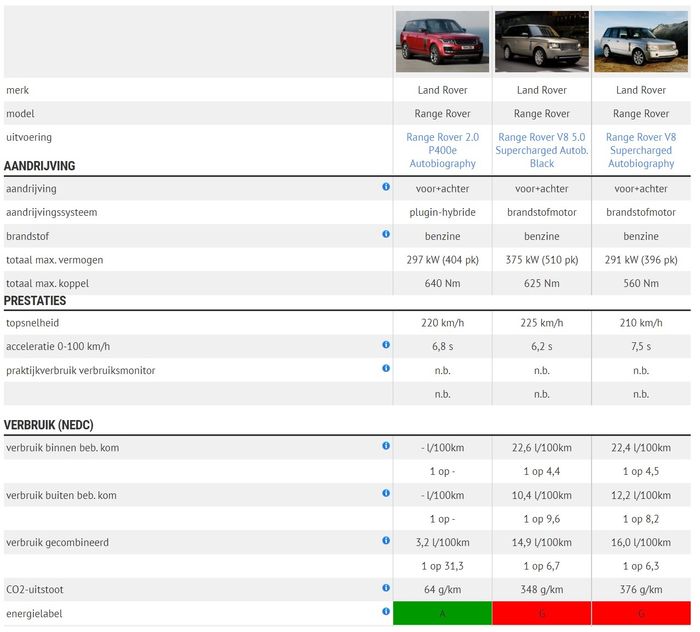Click the 1 op 31,3 value
Screen dimensions: 700x632
pos(442,566)
